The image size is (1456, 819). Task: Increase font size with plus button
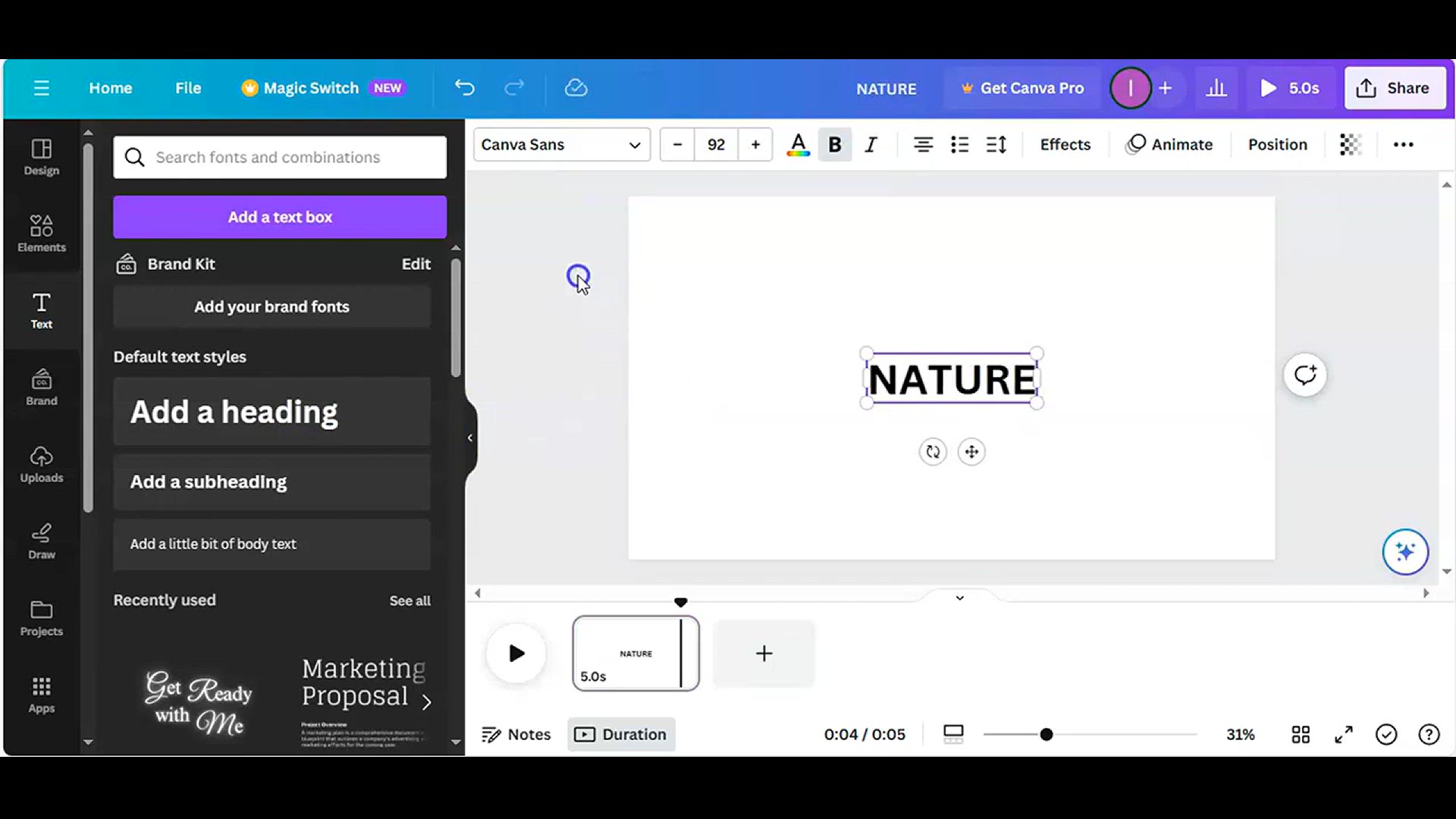pos(755,144)
